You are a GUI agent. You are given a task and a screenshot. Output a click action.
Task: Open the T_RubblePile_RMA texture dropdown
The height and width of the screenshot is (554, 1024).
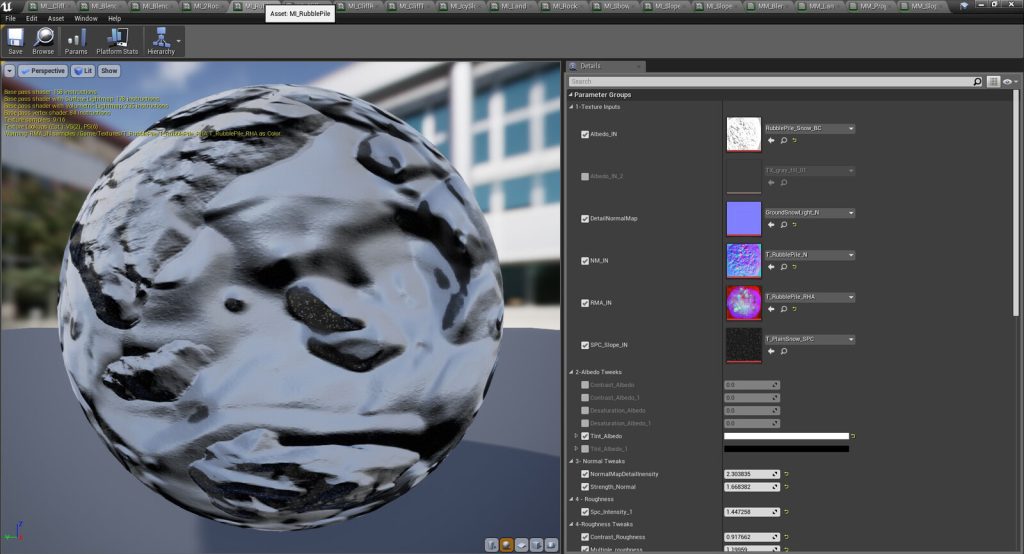(x=850, y=297)
